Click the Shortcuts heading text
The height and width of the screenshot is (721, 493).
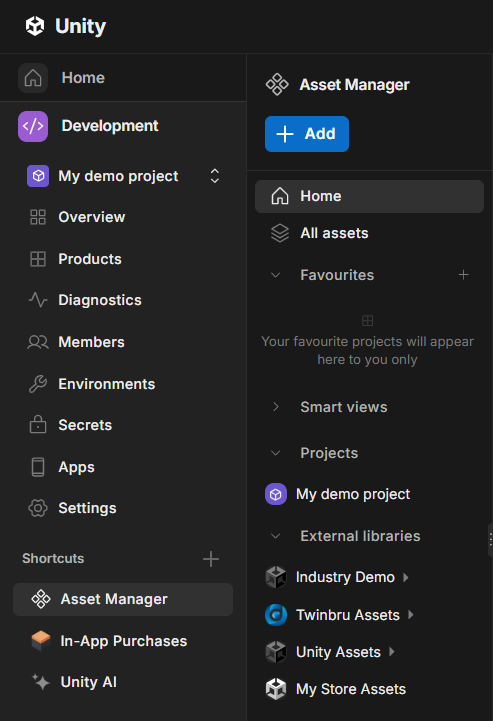click(x=53, y=558)
